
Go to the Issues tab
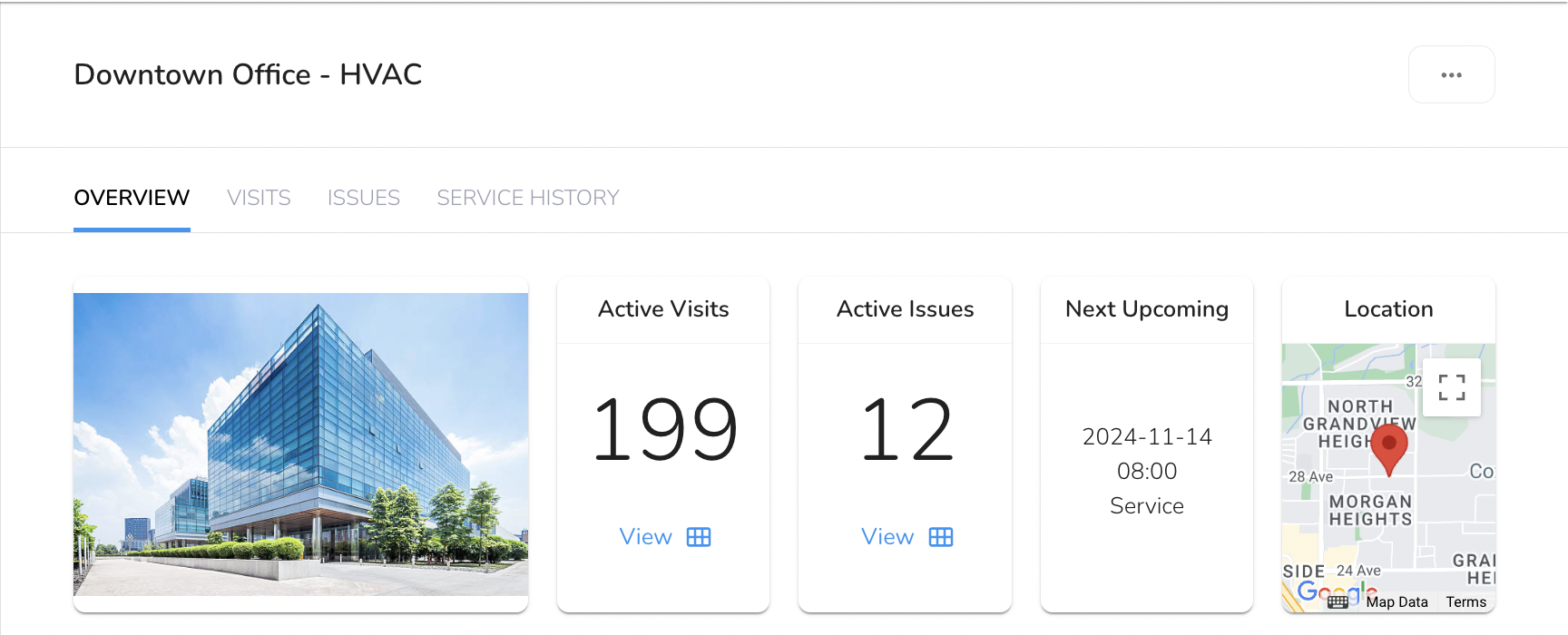364,198
